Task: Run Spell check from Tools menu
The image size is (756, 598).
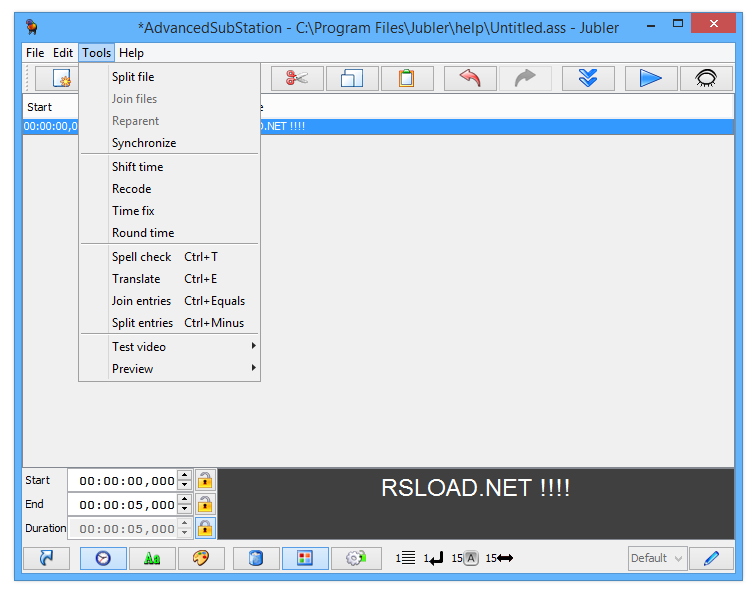Action: [169, 257]
